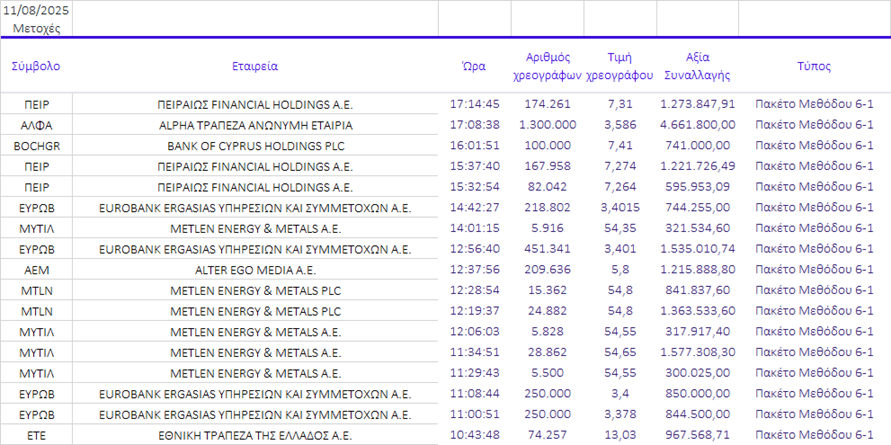This screenshot has height=445, width=891.
Task: Select the time cell 12:37:56
Action: coord(474,269)
